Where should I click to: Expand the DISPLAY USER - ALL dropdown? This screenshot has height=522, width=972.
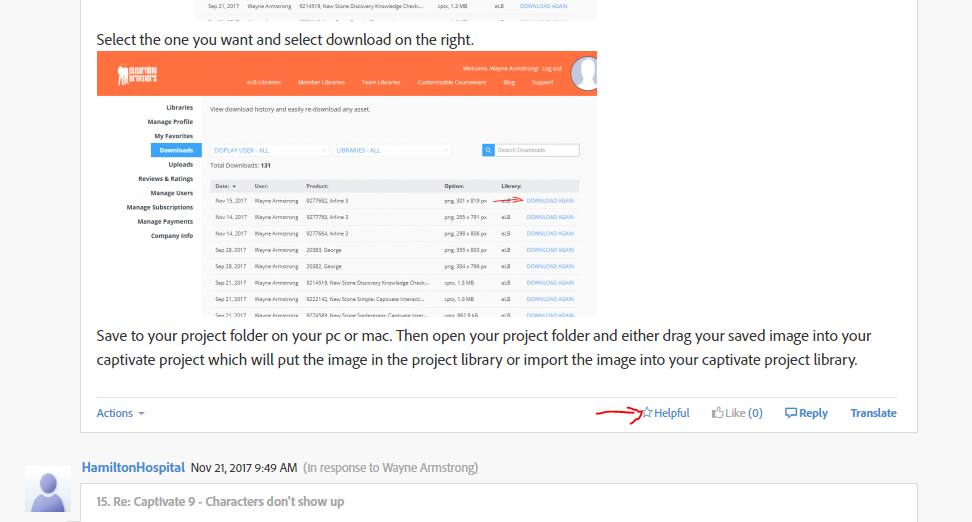point(269,150)
